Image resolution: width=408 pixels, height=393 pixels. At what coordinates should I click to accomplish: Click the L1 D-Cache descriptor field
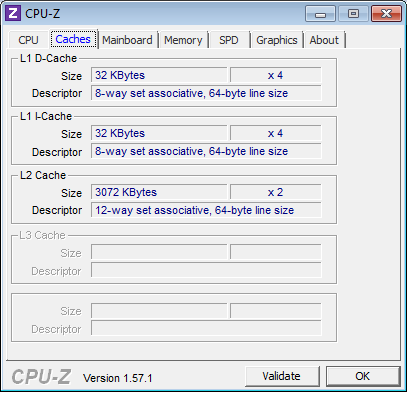[x=206, y=93]
